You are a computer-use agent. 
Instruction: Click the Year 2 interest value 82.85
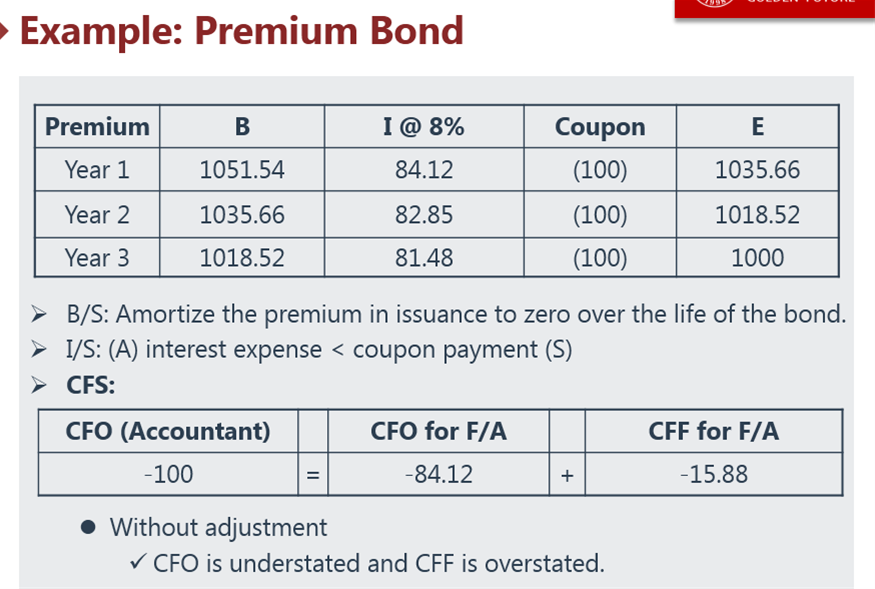424,215
